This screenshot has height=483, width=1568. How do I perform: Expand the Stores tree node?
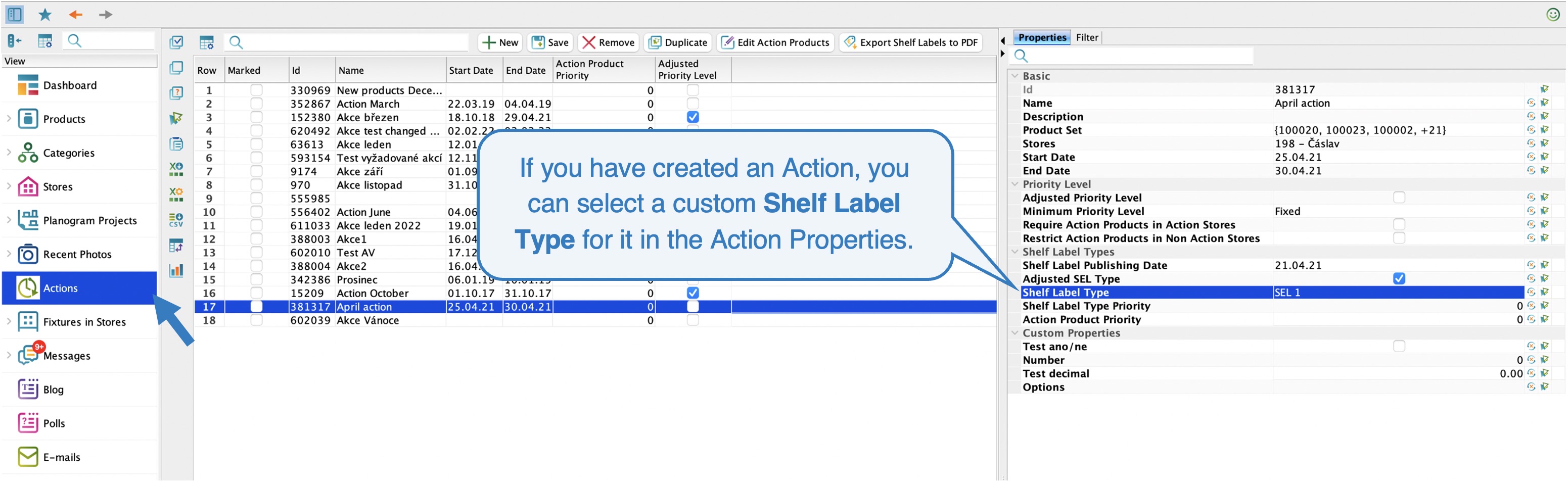pos(9,185)
